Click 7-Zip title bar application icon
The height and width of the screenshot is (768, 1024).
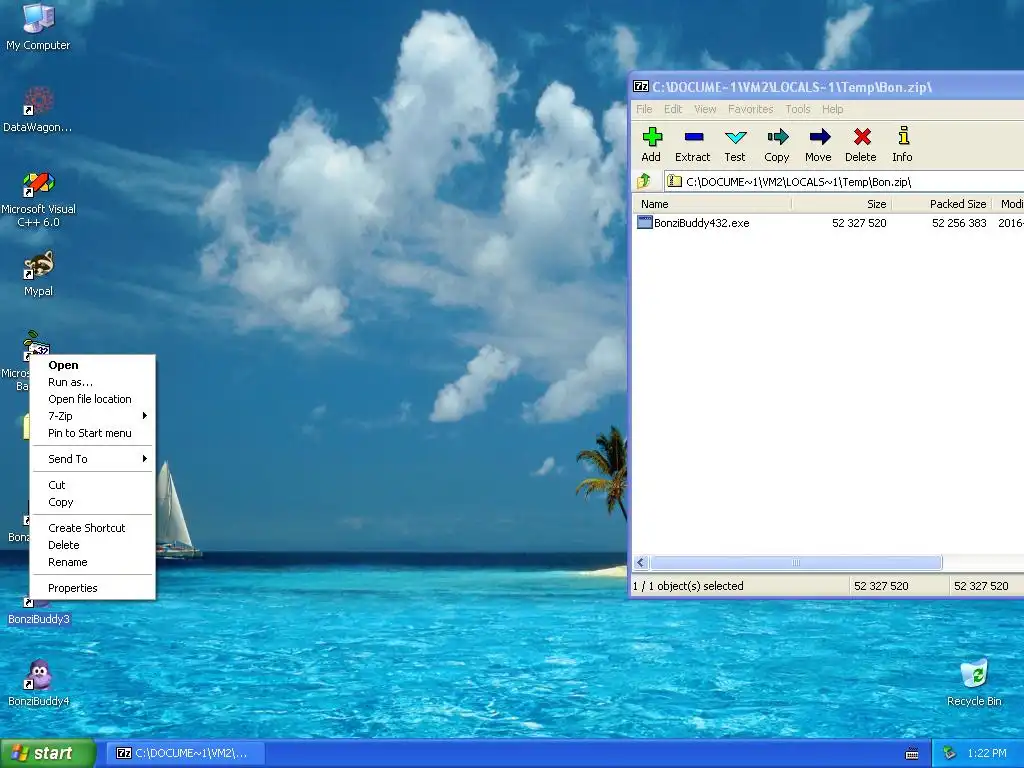point(641,86)
